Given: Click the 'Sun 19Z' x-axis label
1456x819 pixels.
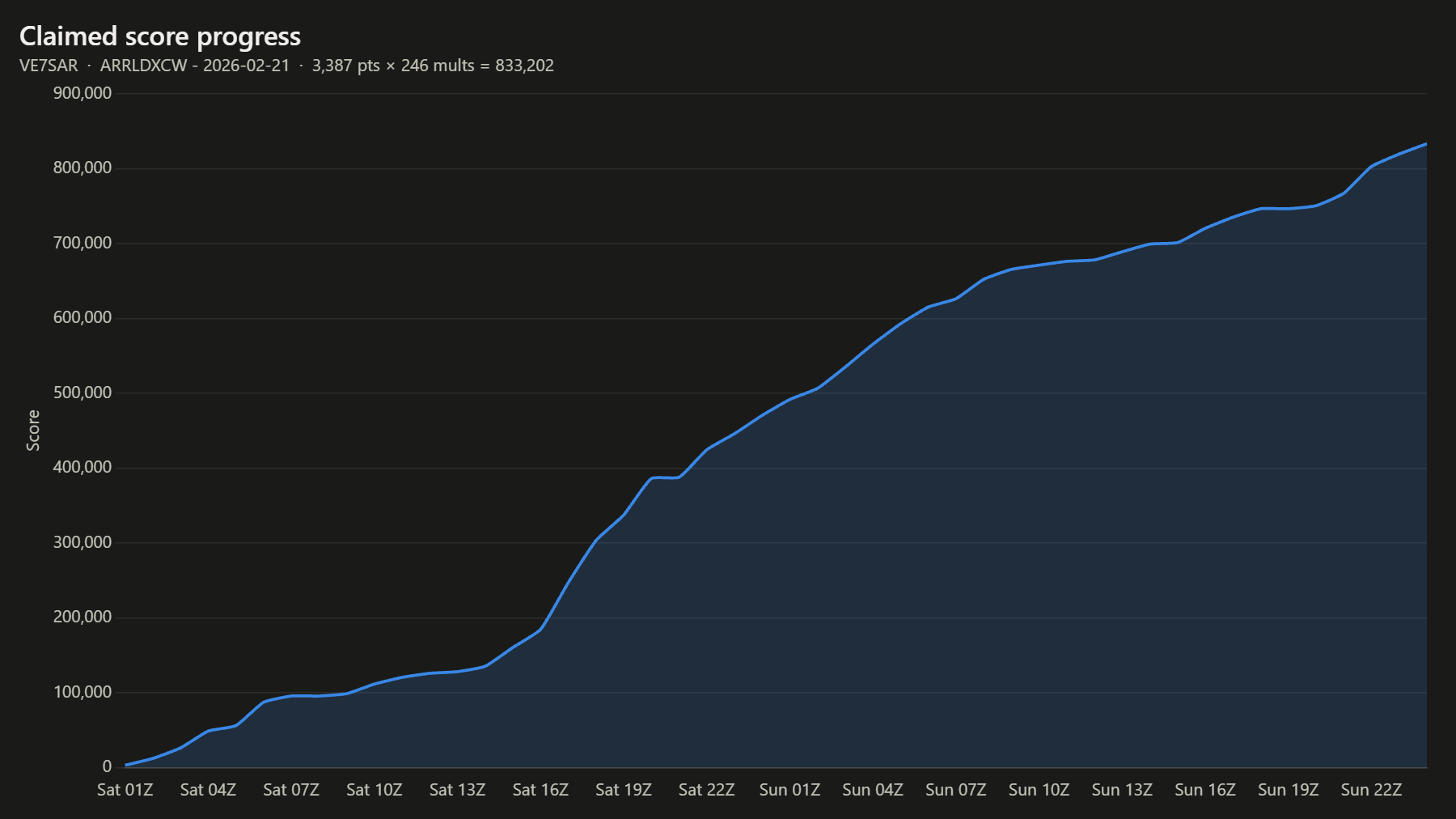Looking at the screenshot, I should point(1289,790).
